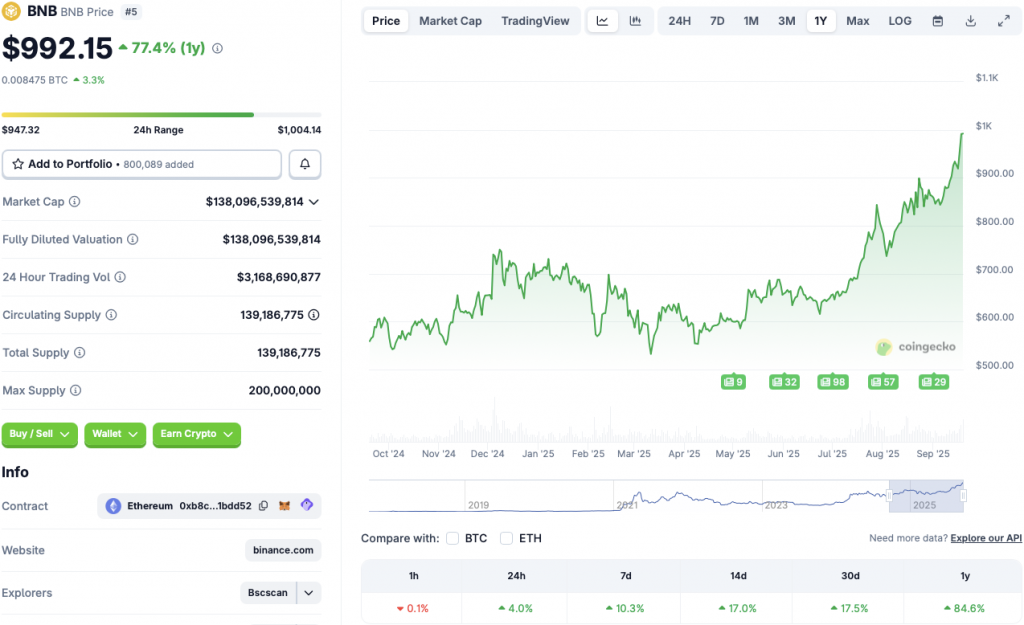Click the left handle of range slider
Image resolution: width=1024 pixels, height=625 pixels.
coord(889,495)
